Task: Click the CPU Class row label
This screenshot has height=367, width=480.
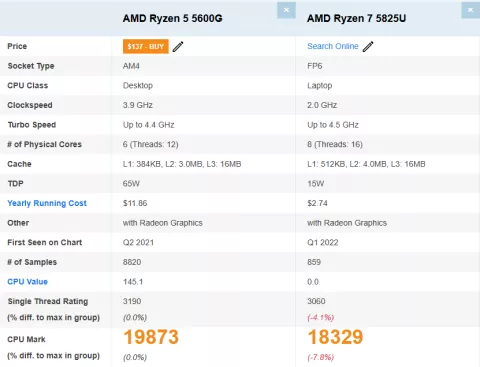Action: tap(28, 85)
